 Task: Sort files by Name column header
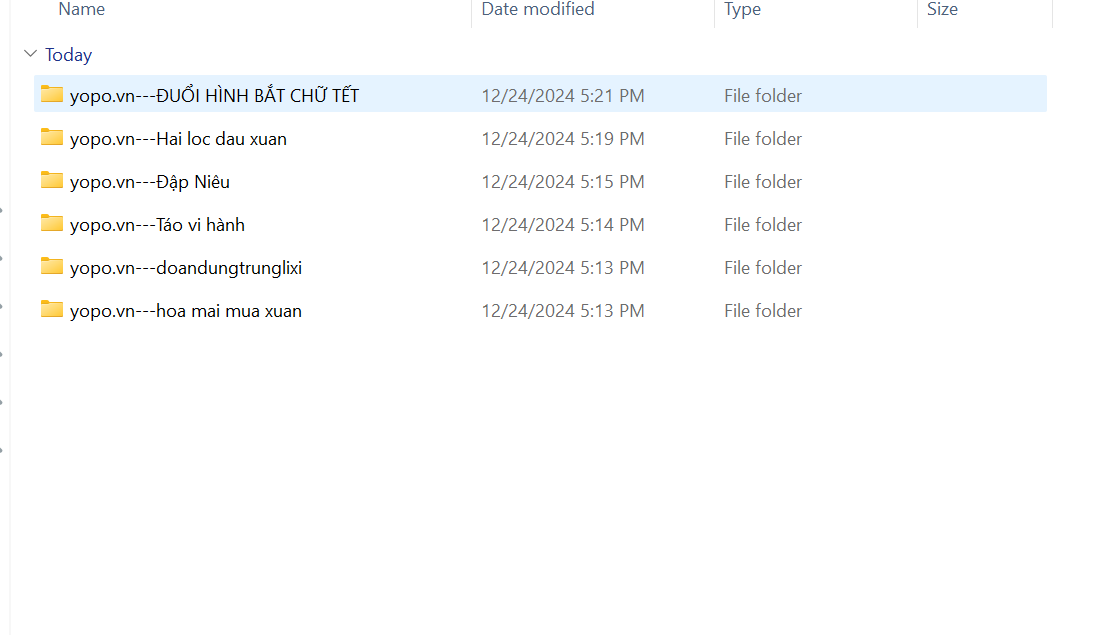click(82, 10)
